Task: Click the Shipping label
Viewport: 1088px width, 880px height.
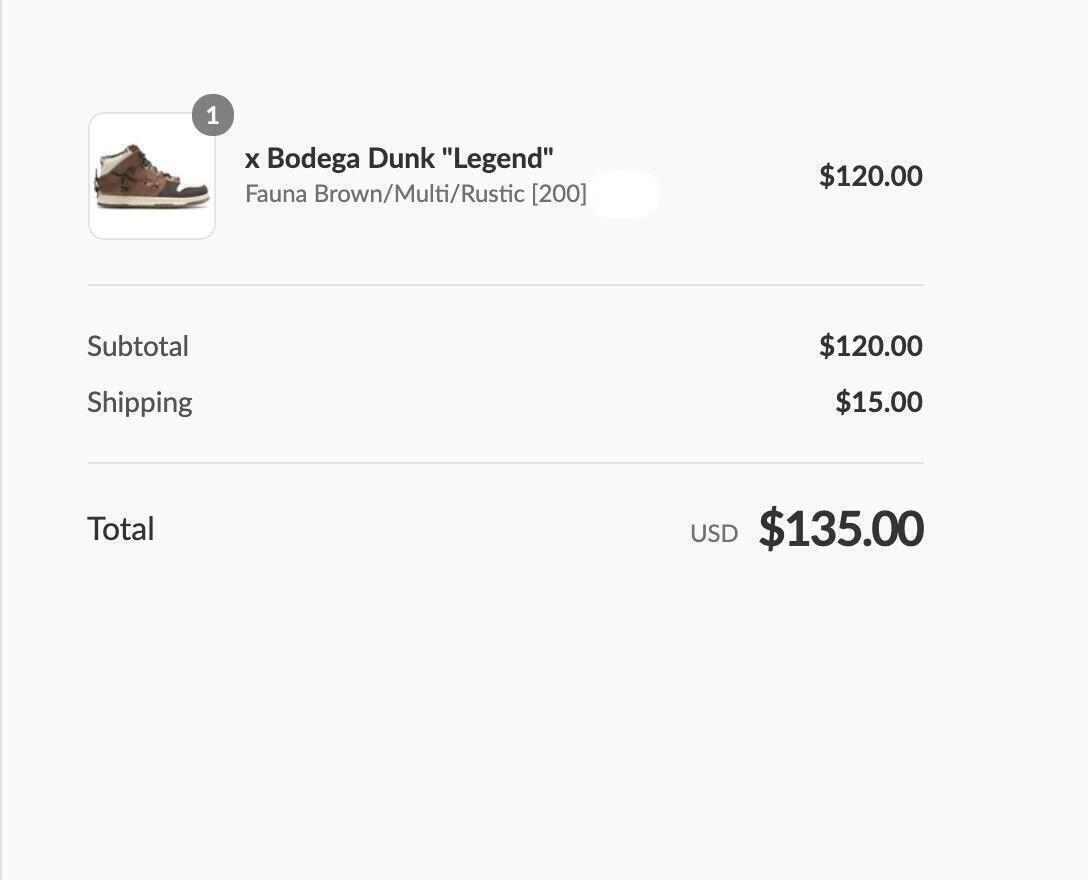Action: [140, 402]
